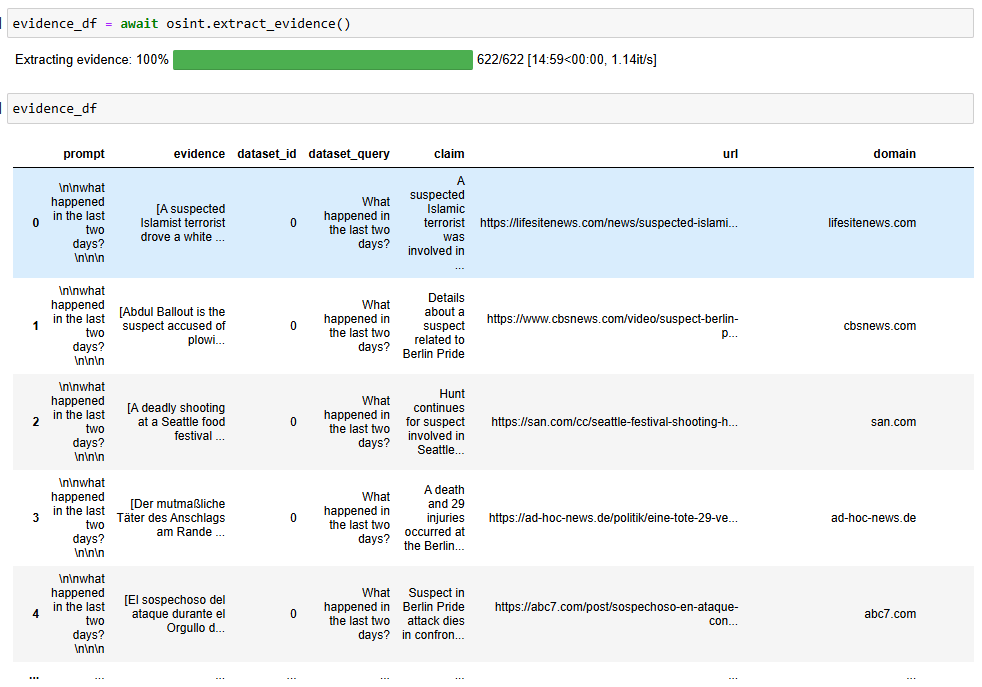Click claim cell 'Suspect in Berlin Pride attack dies'
The height and width of the screenshot is (687, 982).
pos(433,614)
